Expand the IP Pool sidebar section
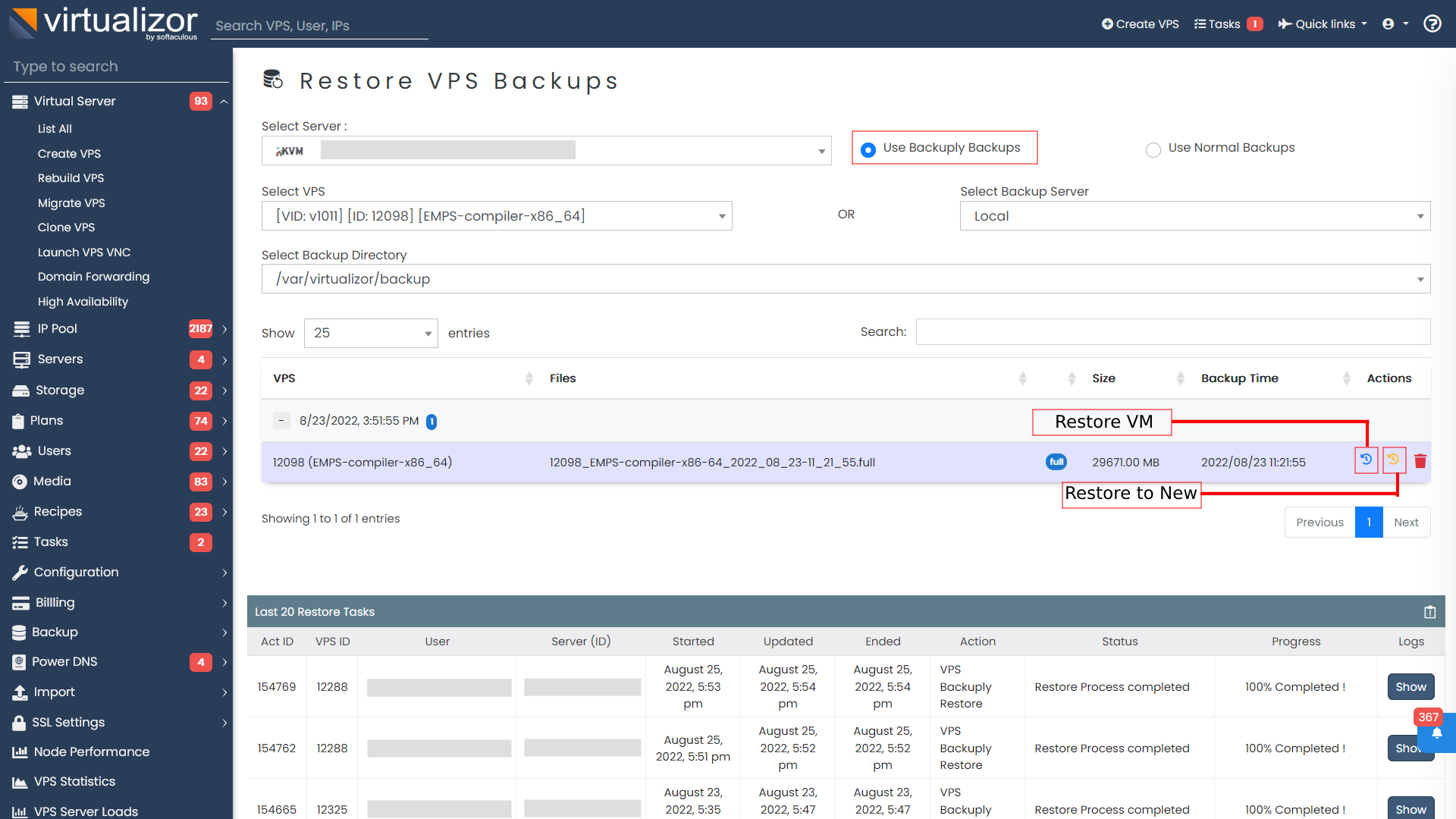 click(224, 329)
